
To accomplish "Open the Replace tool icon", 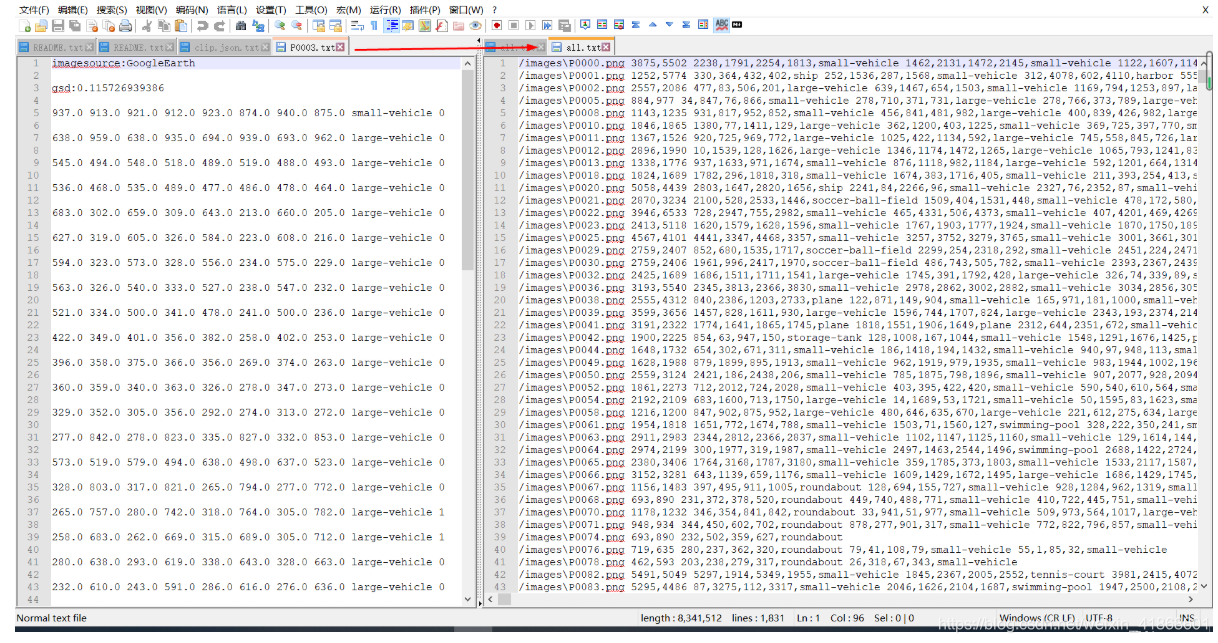I will click(257, 25).
